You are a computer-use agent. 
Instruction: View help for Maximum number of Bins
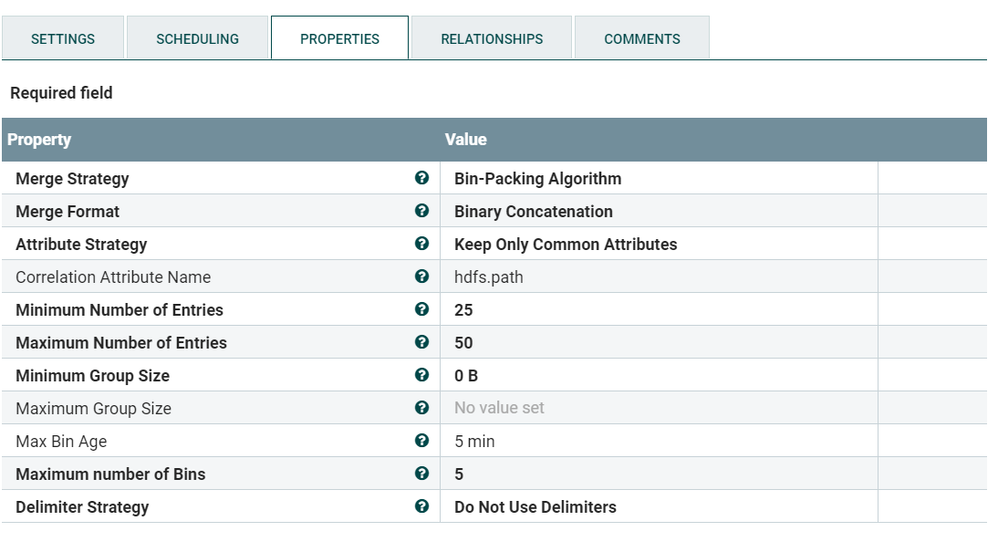click(x=421, y=473)
